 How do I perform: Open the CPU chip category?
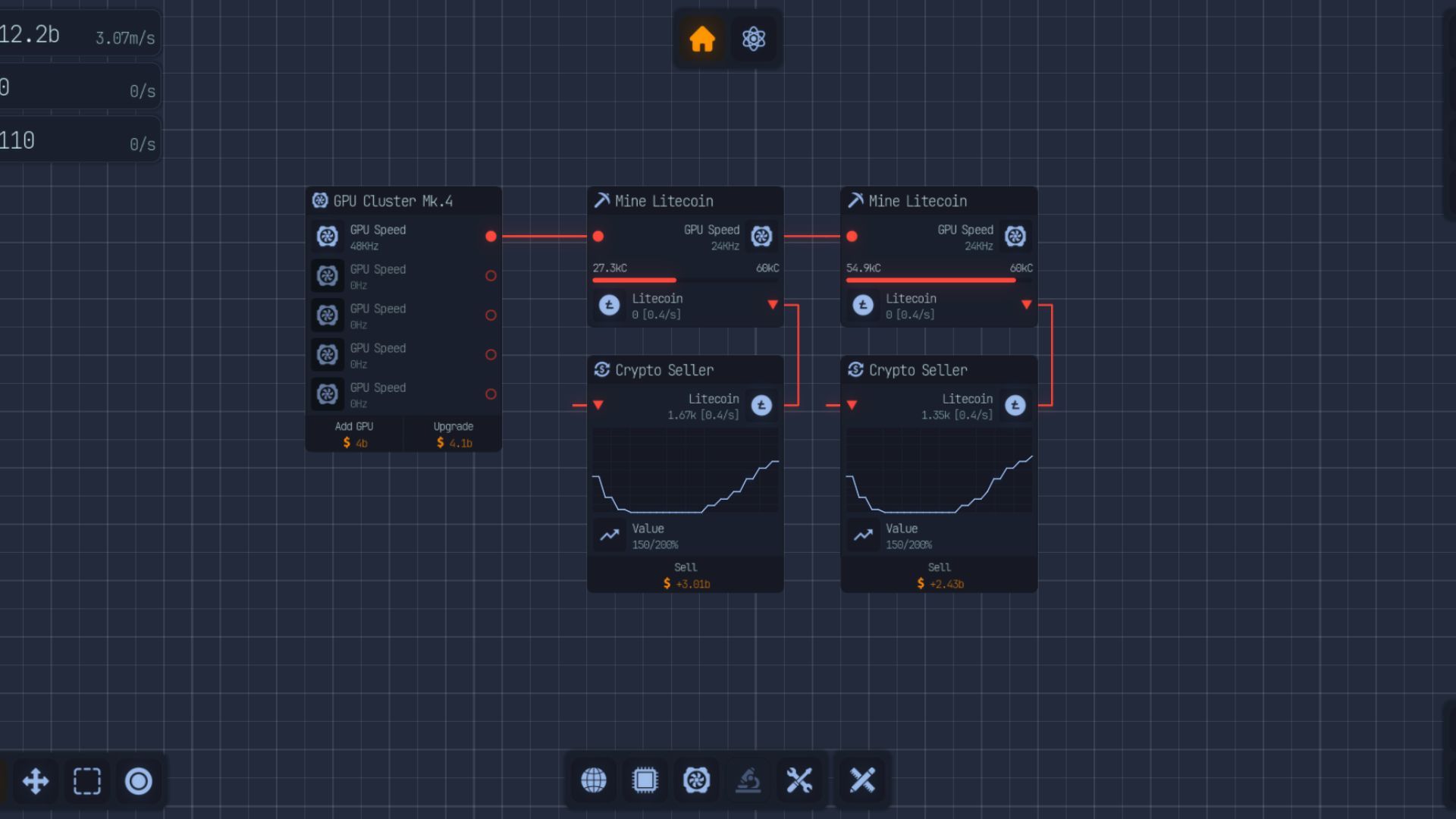(645, 780)
